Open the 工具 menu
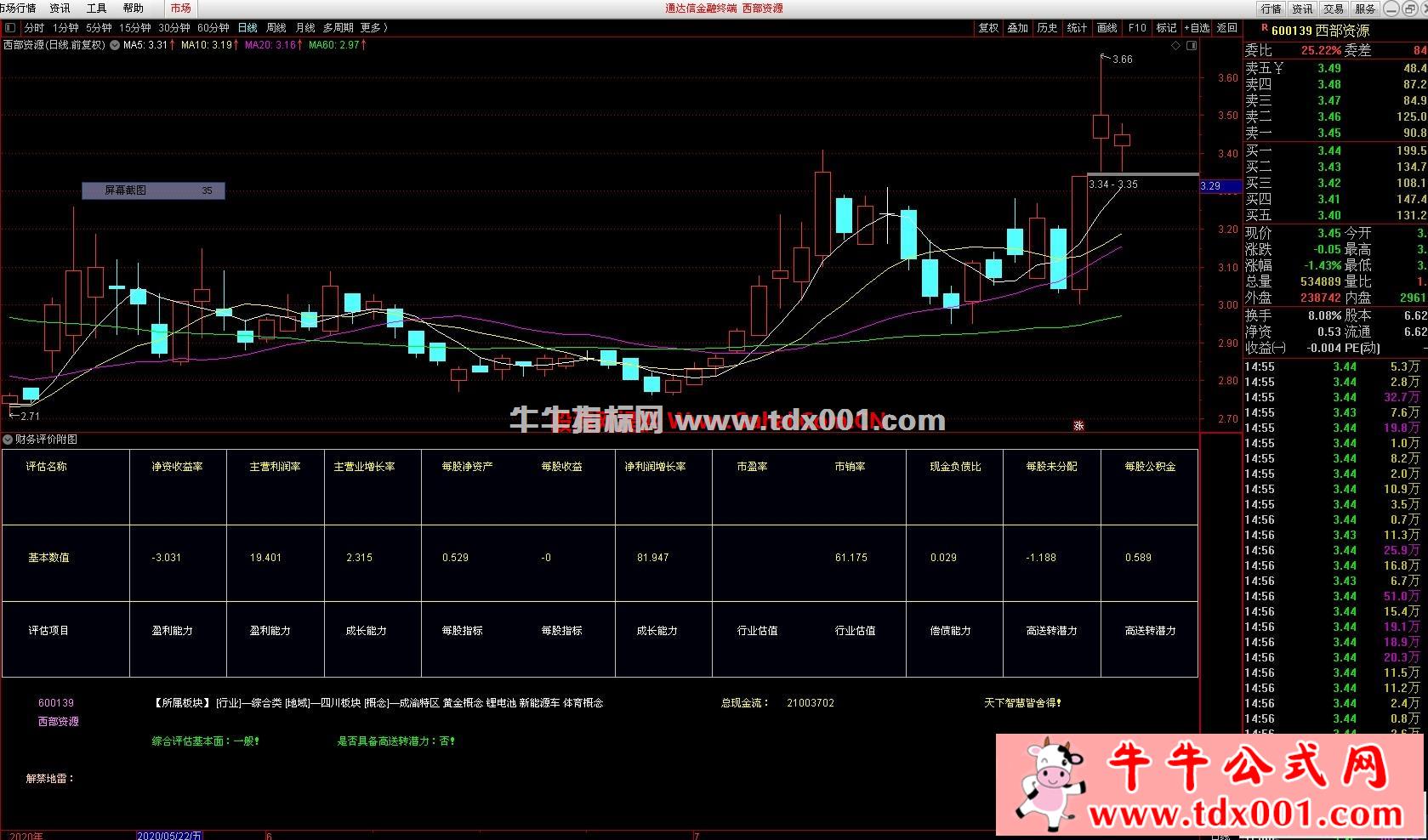This screenshot has width=1428, height=840. (x=96, y=8)
